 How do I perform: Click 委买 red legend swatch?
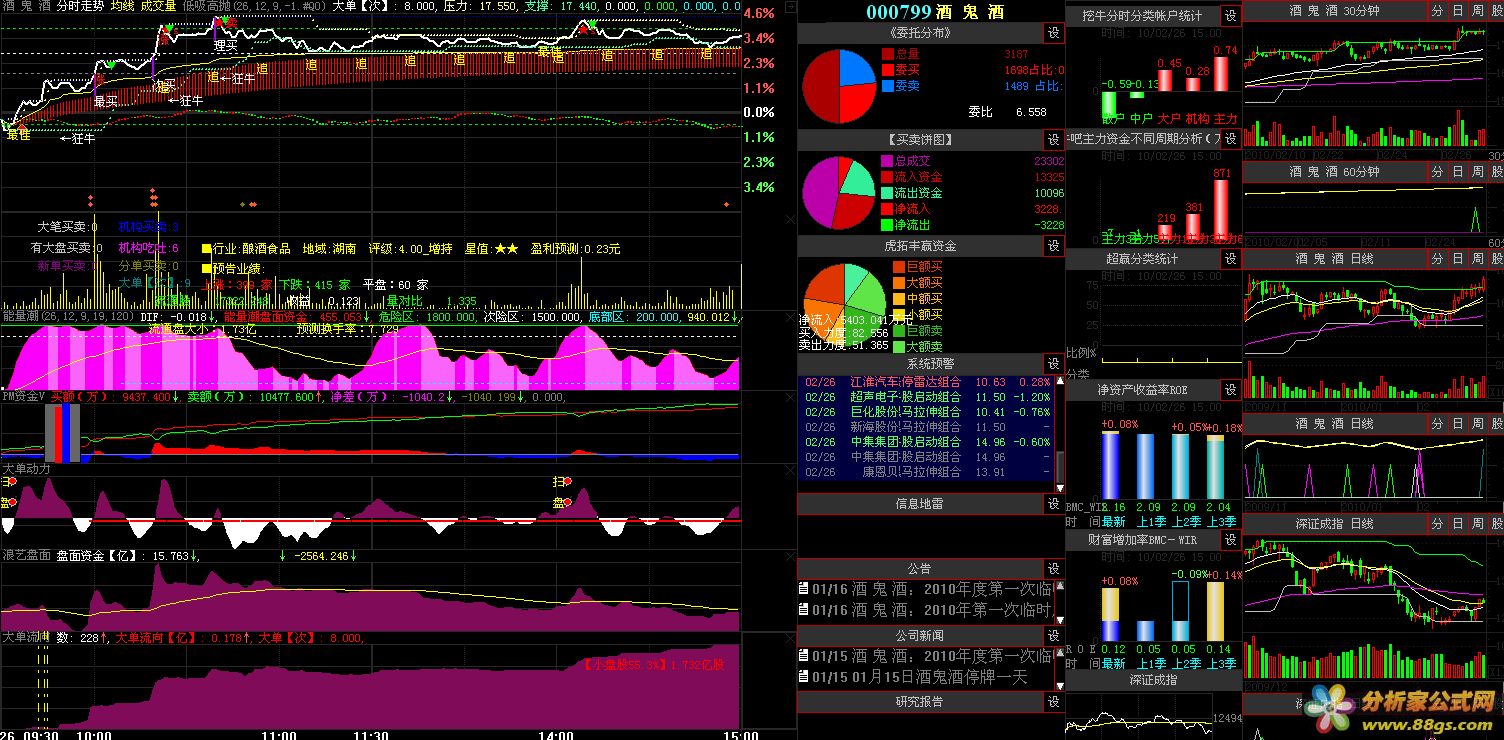coord(887,71)
